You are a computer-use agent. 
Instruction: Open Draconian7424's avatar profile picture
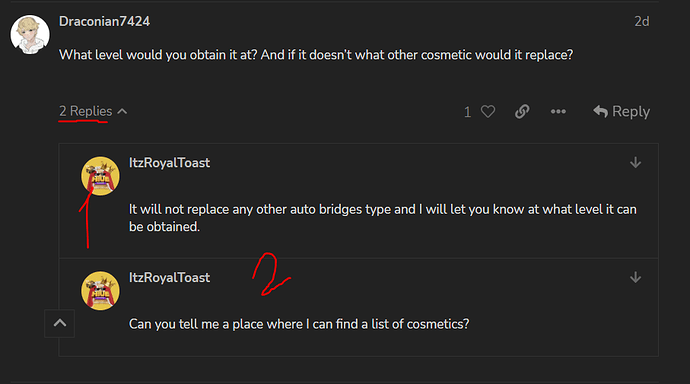tap(30, 34)
